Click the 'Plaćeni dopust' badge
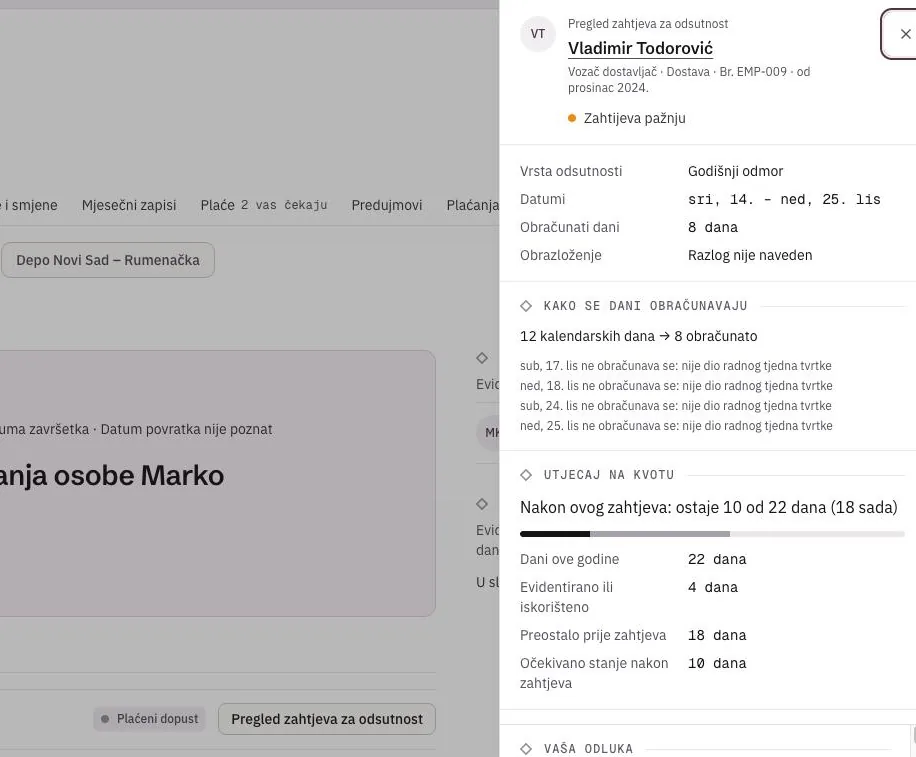Screen dimensions: 916x757 150,719
